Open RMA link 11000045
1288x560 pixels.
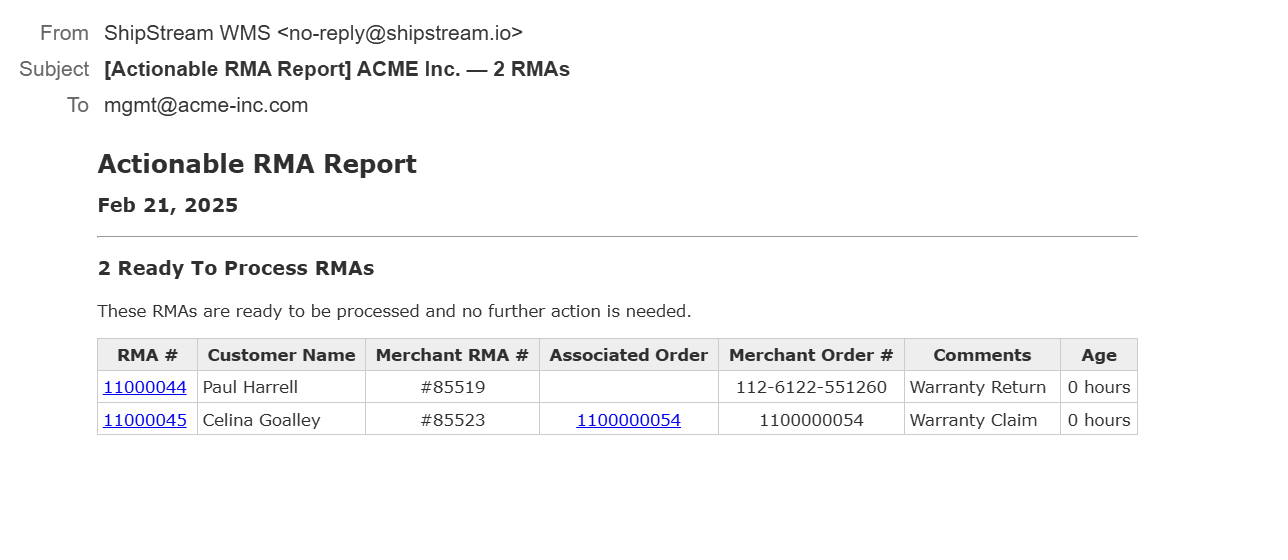click(x=145, y=420)
